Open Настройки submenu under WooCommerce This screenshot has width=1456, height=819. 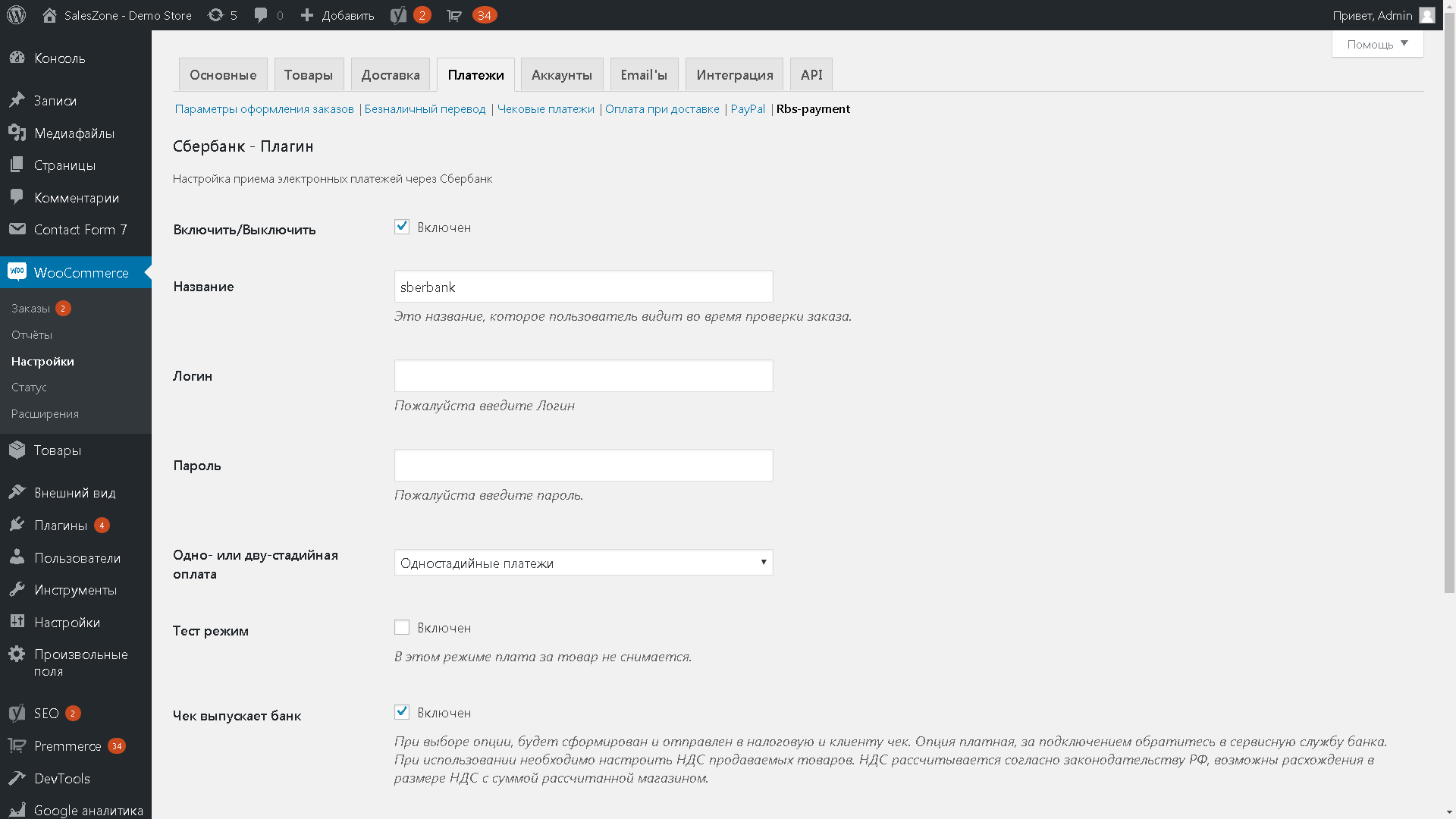(42, 361)
